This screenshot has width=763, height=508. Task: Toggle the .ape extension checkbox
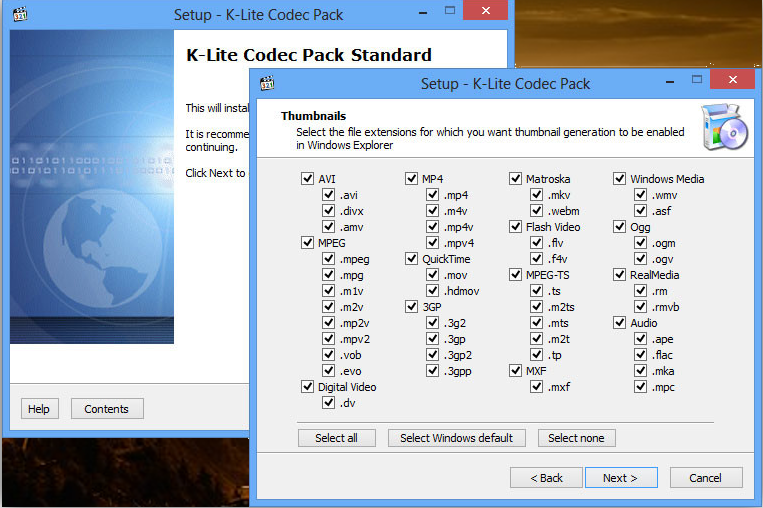point(640,339)
